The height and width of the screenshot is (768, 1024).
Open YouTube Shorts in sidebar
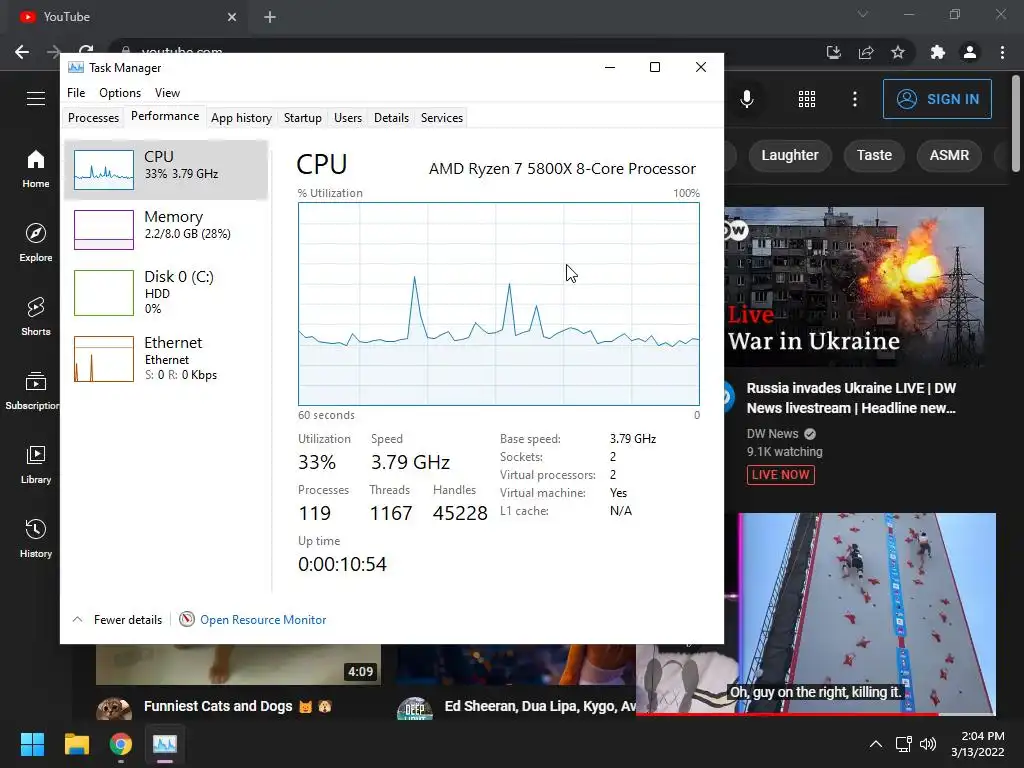click(36, 316)
